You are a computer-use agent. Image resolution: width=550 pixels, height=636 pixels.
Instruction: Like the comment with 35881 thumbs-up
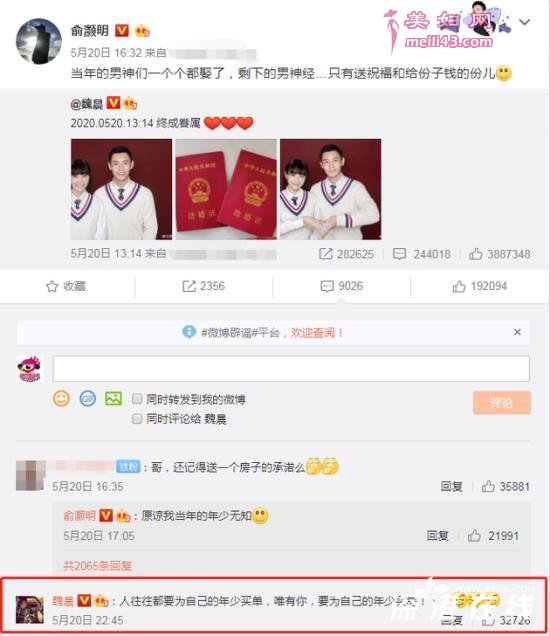click(488, 486)
